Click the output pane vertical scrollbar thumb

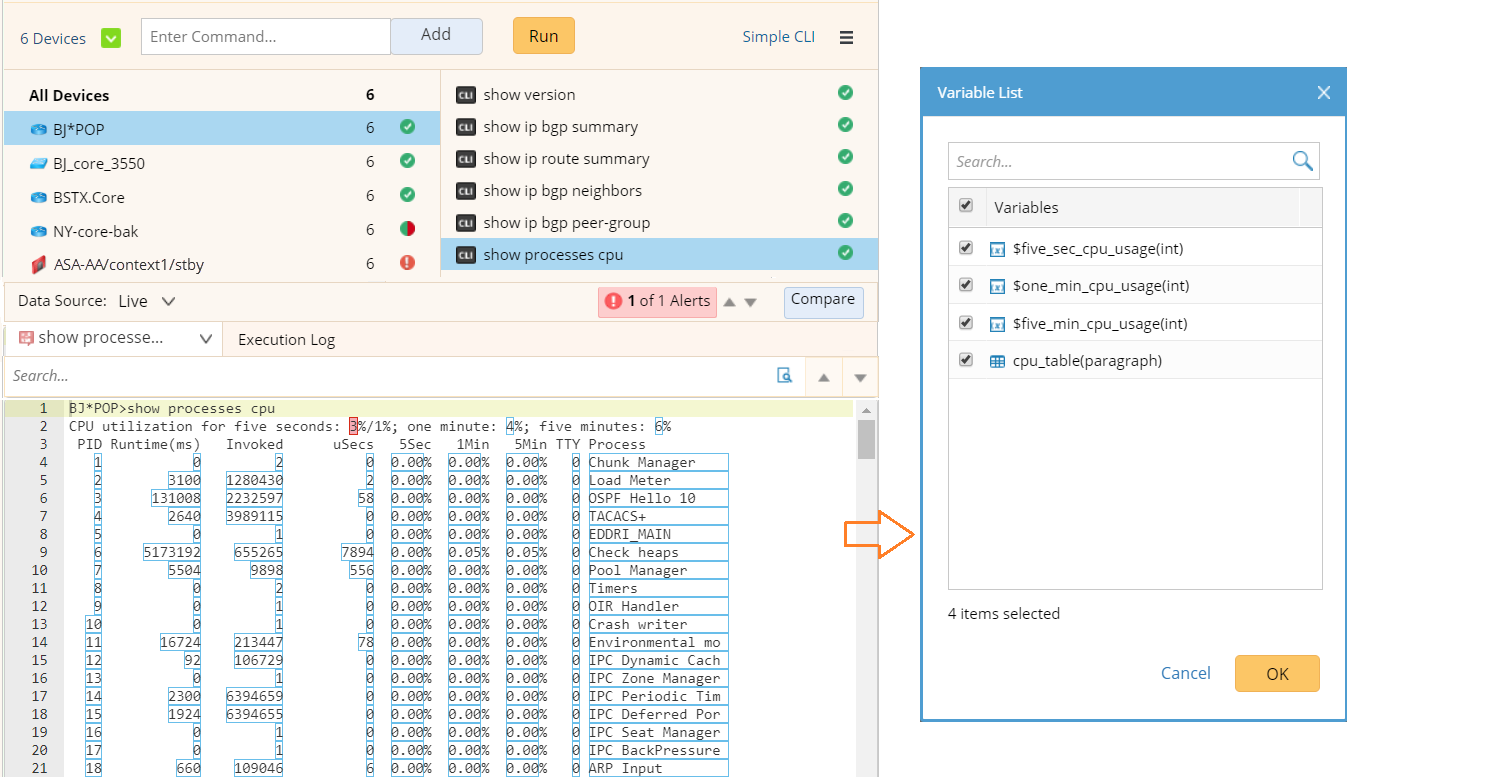pos(866,438)
